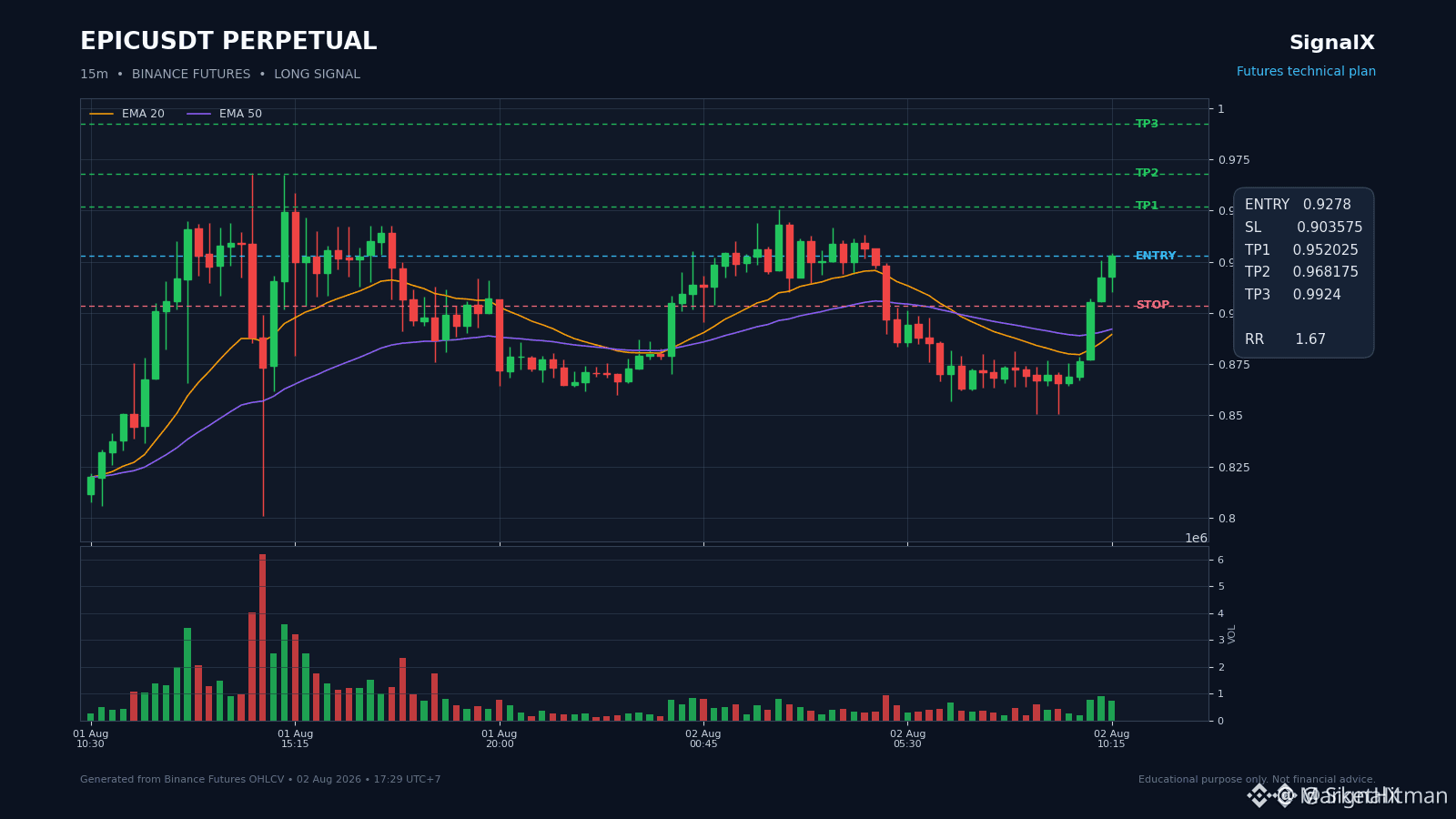
Task: Click the TP3 0.9924 row in info box
Action: pyautogui.click(x=1292, y=295)
